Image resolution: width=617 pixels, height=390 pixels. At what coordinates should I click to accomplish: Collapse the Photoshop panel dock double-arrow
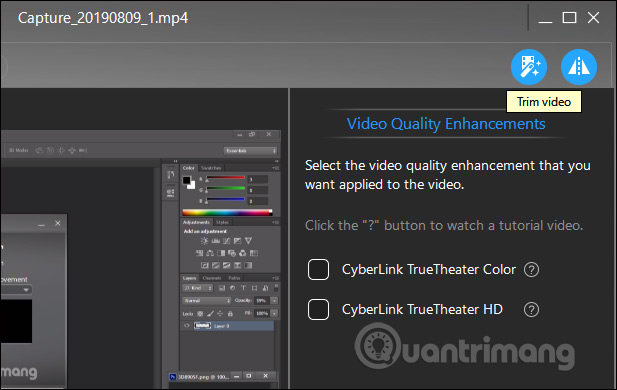tap(277, 161)
